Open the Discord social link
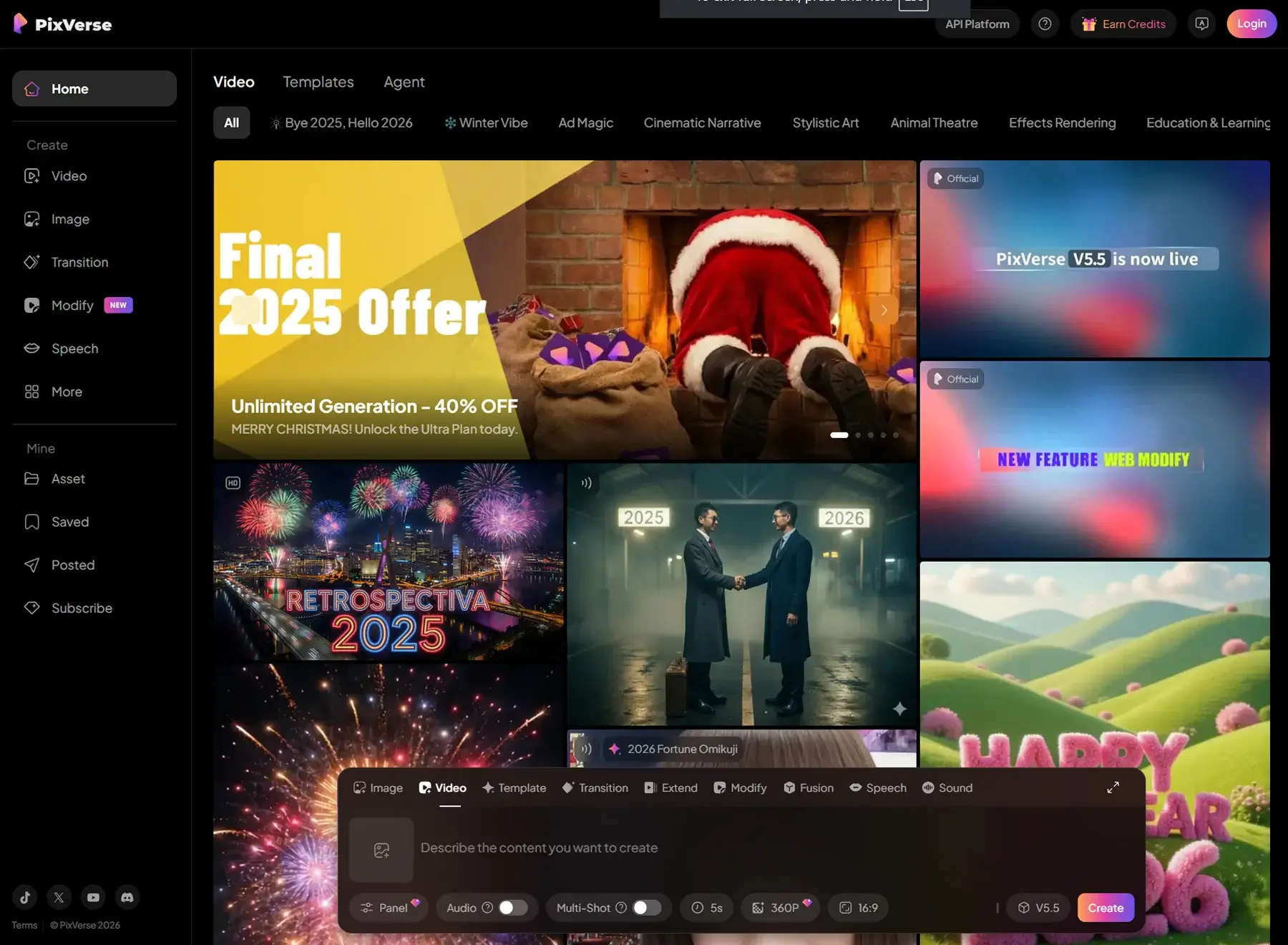1288x945 pixels. pos(127,897)
